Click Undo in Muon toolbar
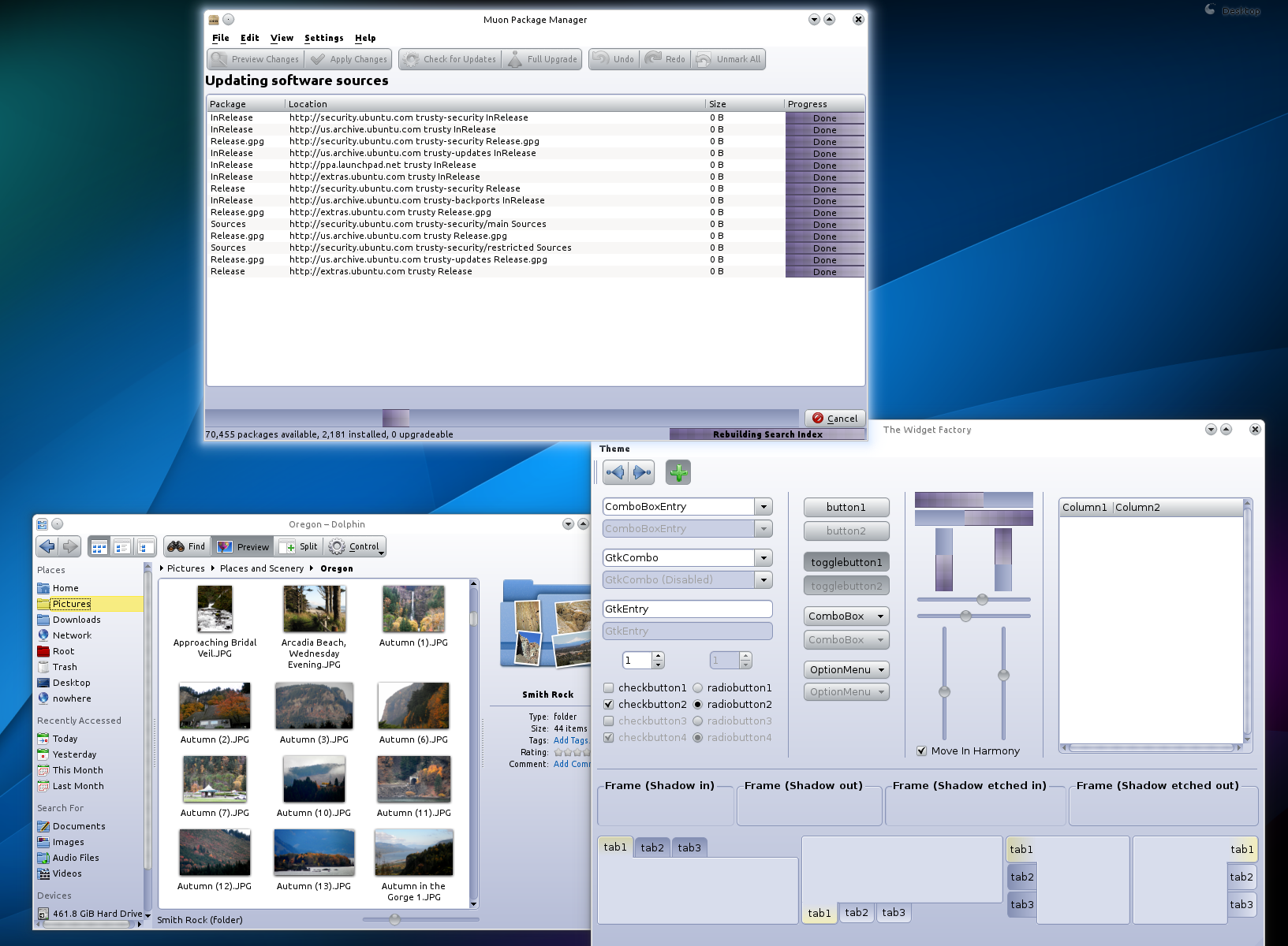The height and width of the screenshot is (946, 1288). tap(614, 59)
